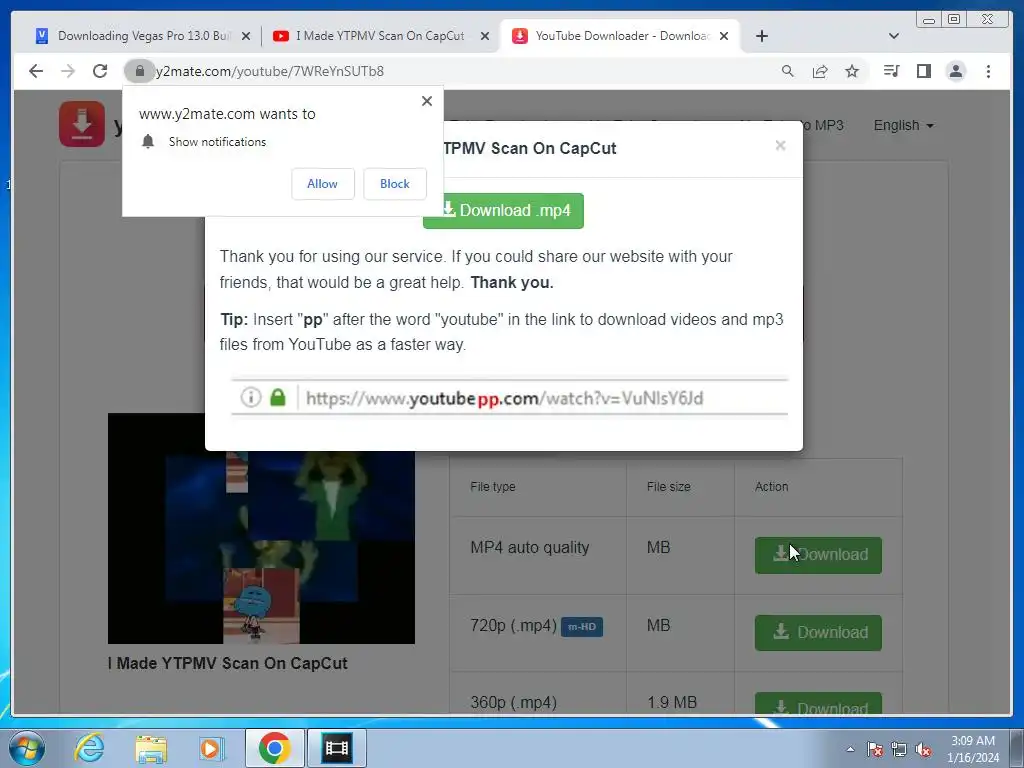Screen dimensions: 1024x768
Task: Click the y2mate red logo icon
Action: 82,123
